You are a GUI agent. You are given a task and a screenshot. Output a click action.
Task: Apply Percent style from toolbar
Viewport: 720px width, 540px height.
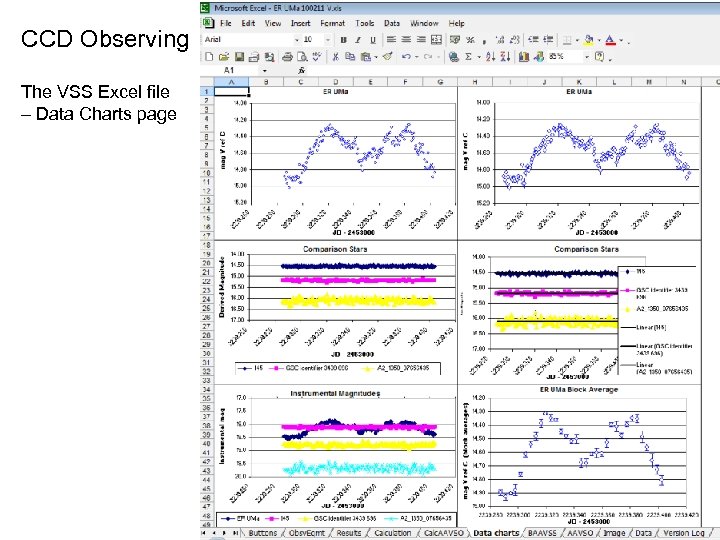pos(470,40)
